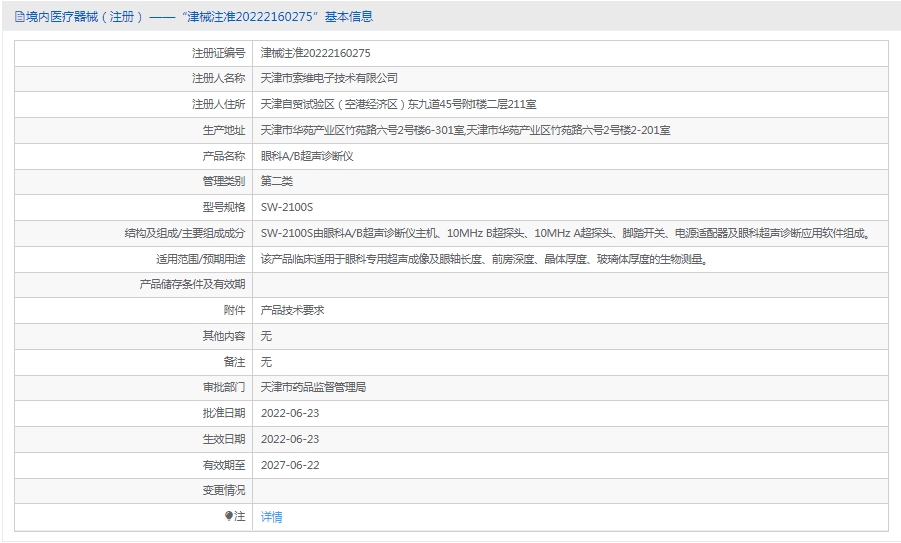Image resolution: width=901 pixels, height=543 pixels.
Task: Click the 结构及组成/主要组成成分 label
Action: 184,233
